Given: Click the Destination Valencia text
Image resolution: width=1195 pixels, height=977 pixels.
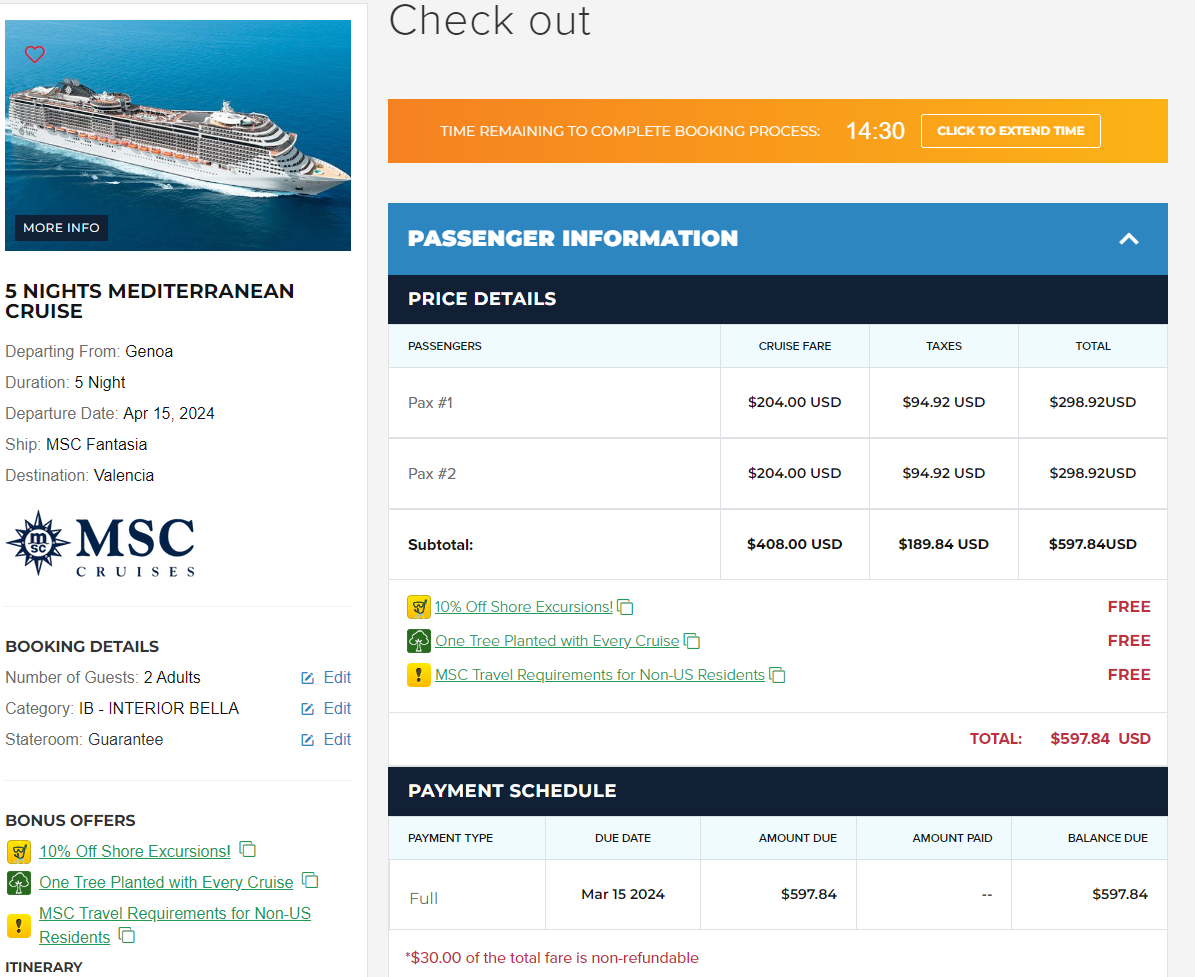Looking at the screenshot, I should 79,476.
